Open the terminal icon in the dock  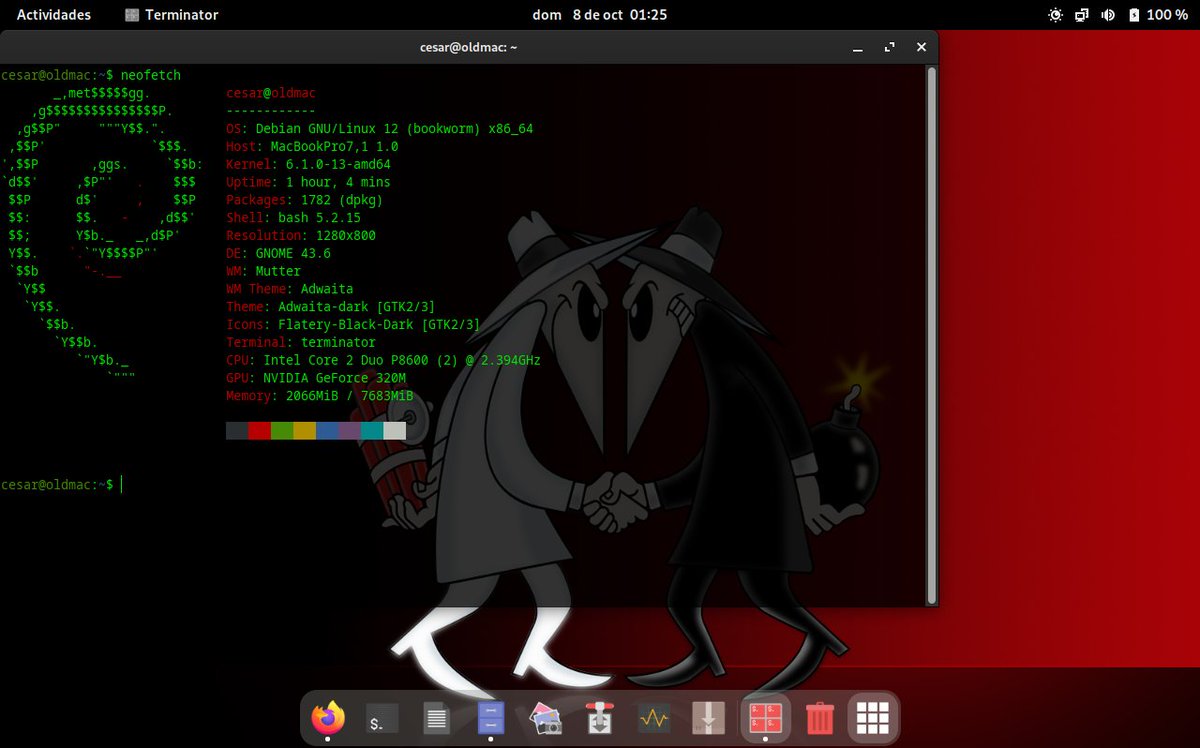pyautogui.click(x=382, y=717)
